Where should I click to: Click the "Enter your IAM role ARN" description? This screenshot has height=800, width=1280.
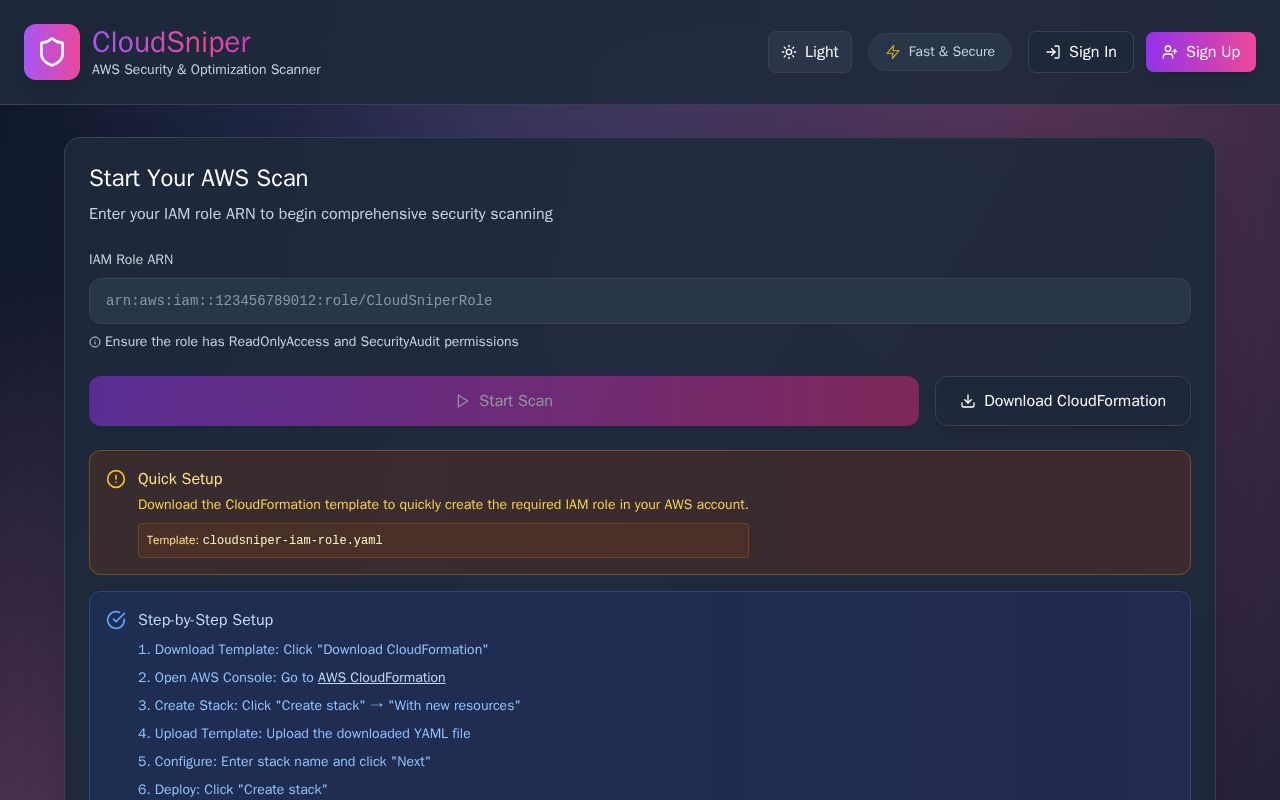coord(321,214)
